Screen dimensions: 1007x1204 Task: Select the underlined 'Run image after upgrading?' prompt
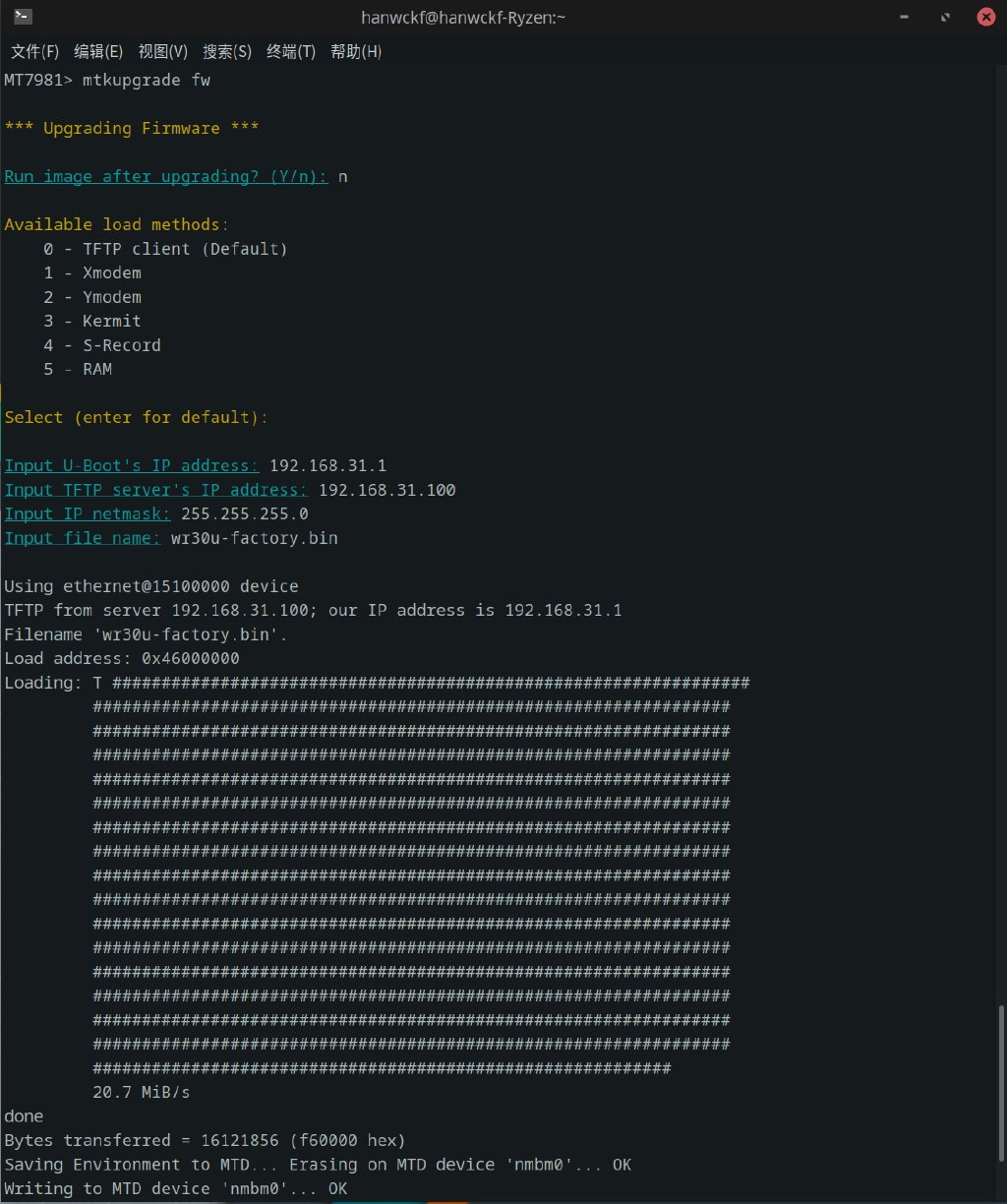coord(165,176)
